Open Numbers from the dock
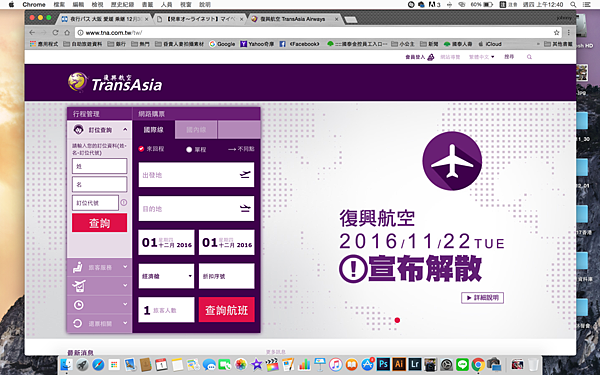This screenshot has width=600, height=375. click(304, 364)
